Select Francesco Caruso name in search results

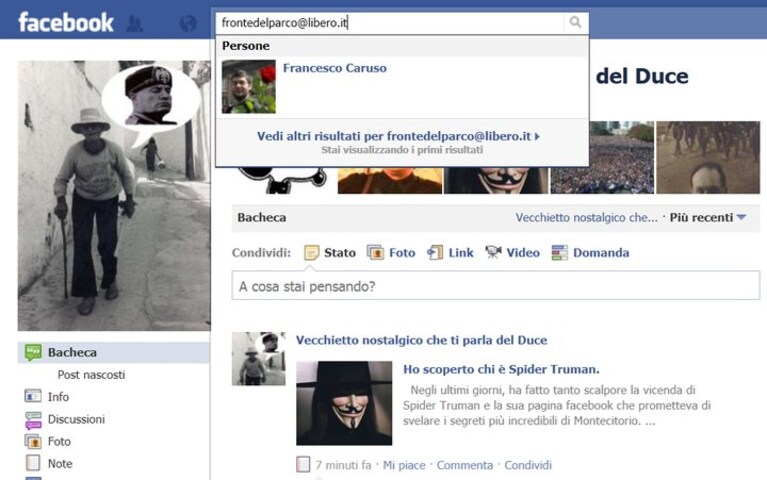point(335,68)
